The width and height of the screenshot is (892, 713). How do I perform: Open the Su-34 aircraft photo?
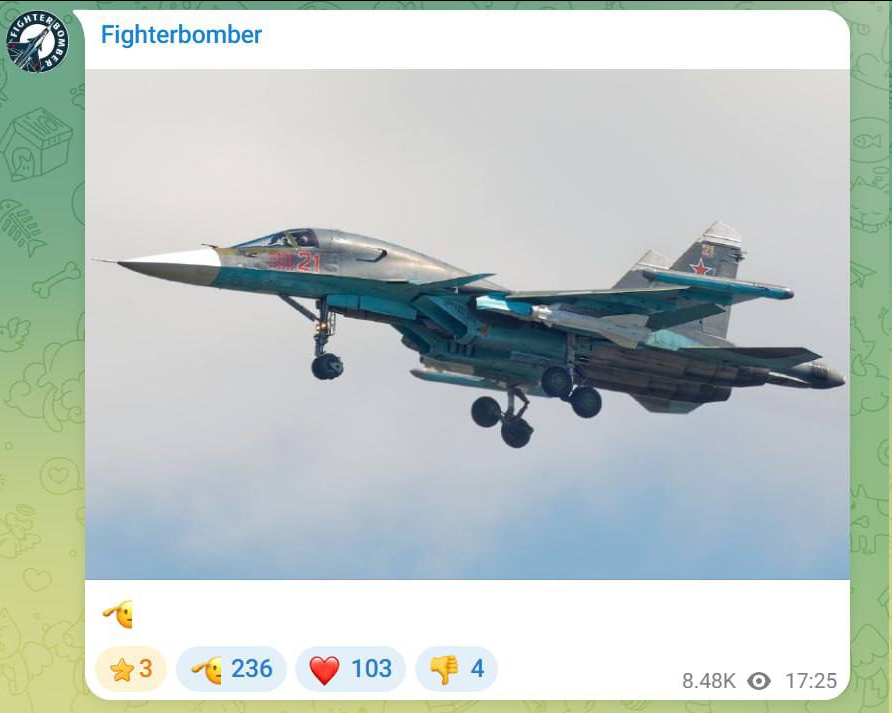(467, 324)
